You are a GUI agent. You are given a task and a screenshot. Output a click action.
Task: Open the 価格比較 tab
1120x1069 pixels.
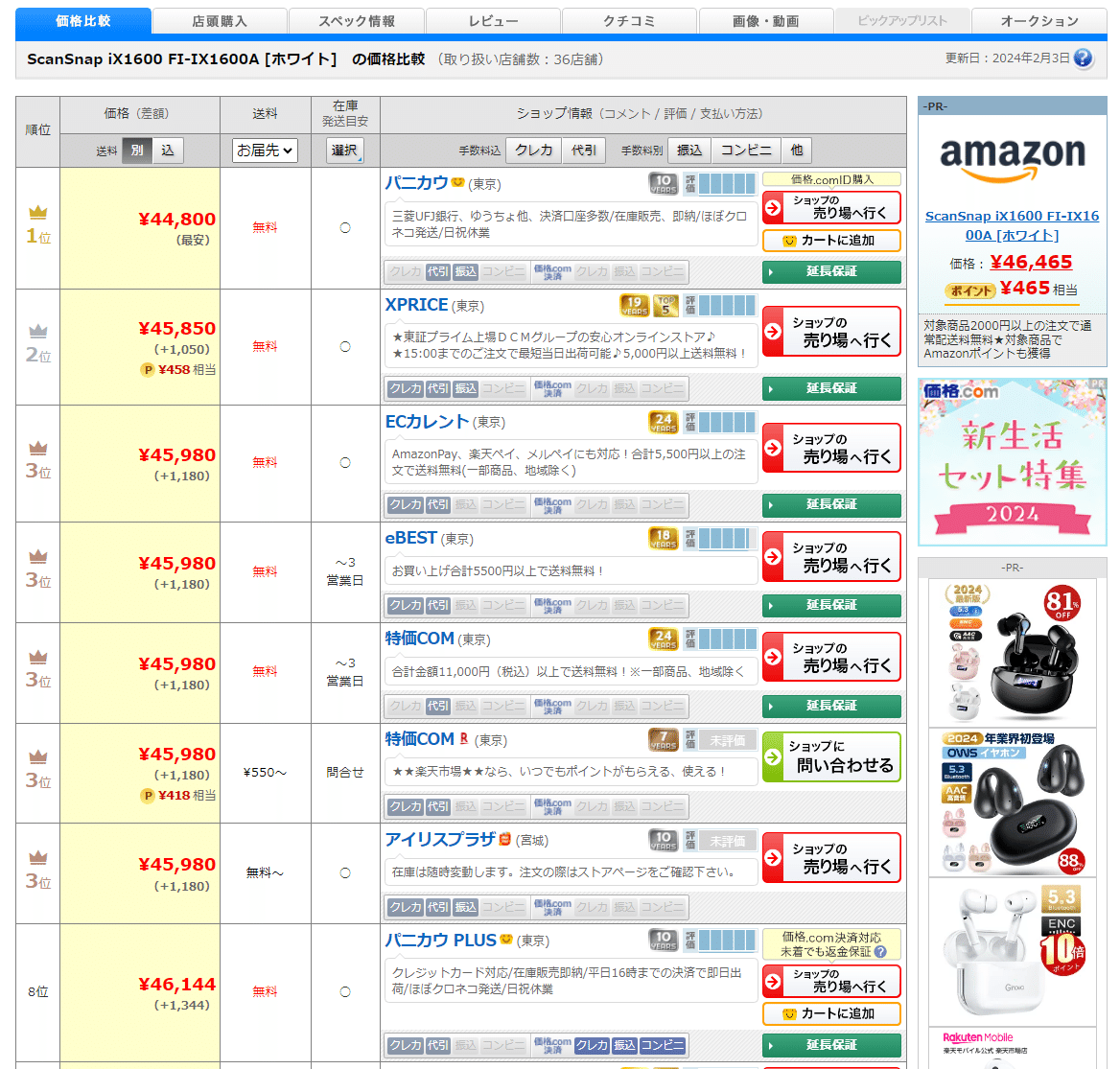83,21
